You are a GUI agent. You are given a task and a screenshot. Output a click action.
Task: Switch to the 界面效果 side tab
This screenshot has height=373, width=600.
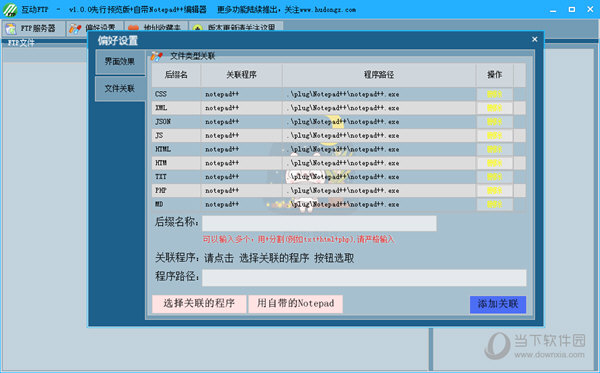[x=120, y=62]
